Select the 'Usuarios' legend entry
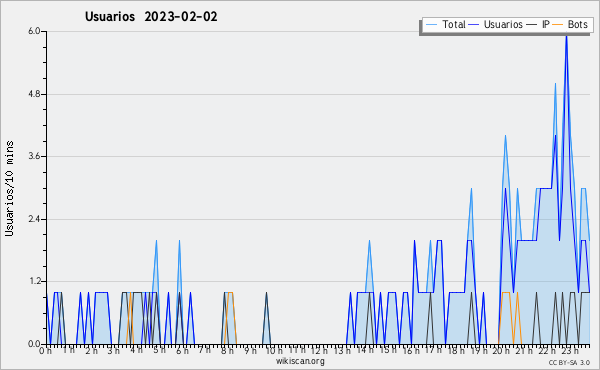This screenshot has height=370, width=600. pyautogui.click(x=496, y=24)
